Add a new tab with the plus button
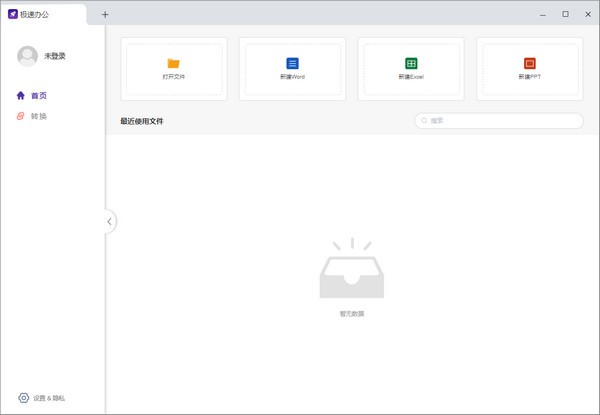Screen dimensions: 600x415 (x=105, y=14)
